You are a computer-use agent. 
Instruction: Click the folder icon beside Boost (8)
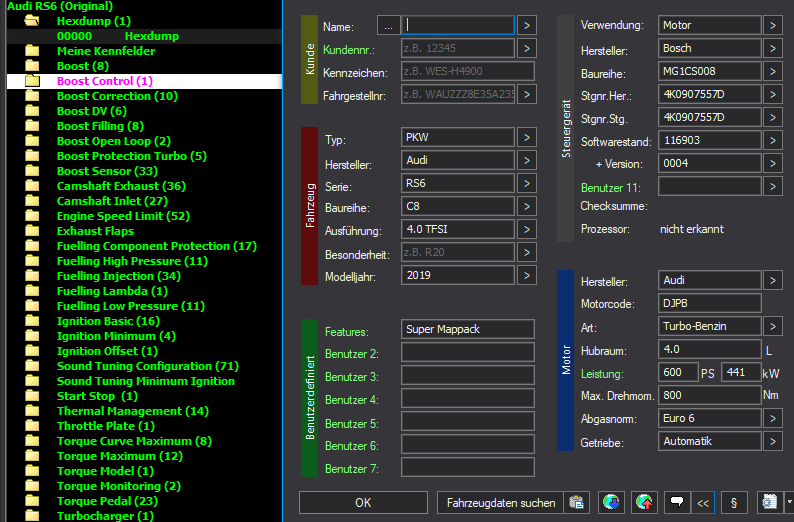tap(32, 66)
